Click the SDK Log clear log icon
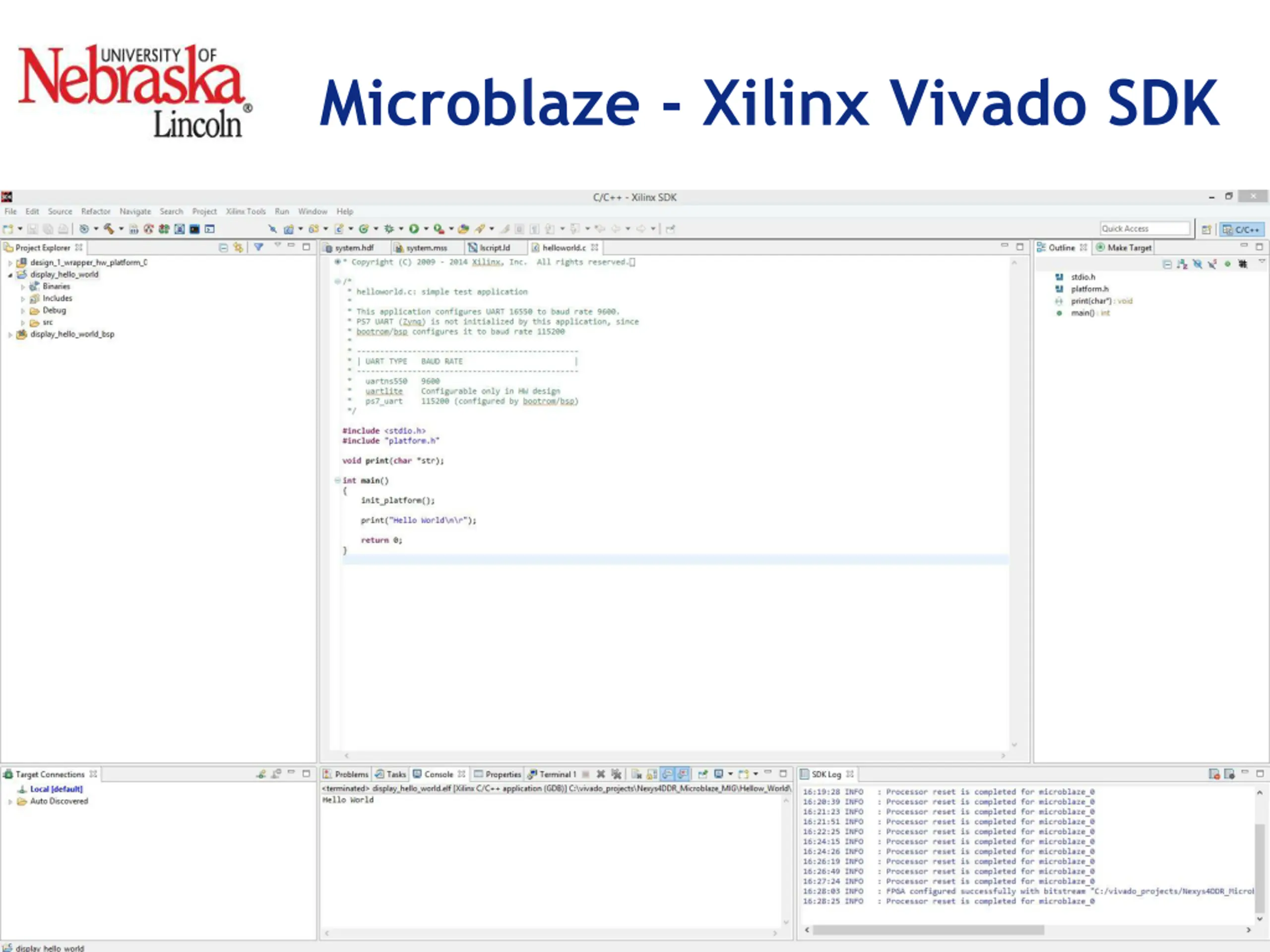Viewport: 1270px width, 952px height. pos(1214,774)
